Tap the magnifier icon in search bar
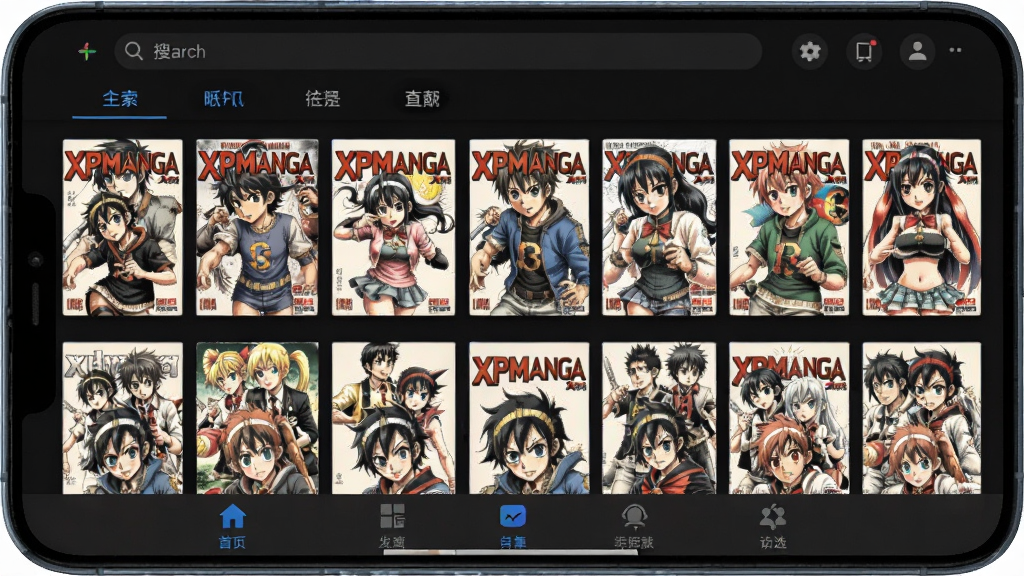The width and height of the screenshot is (1024, 576). pos(134,51)
